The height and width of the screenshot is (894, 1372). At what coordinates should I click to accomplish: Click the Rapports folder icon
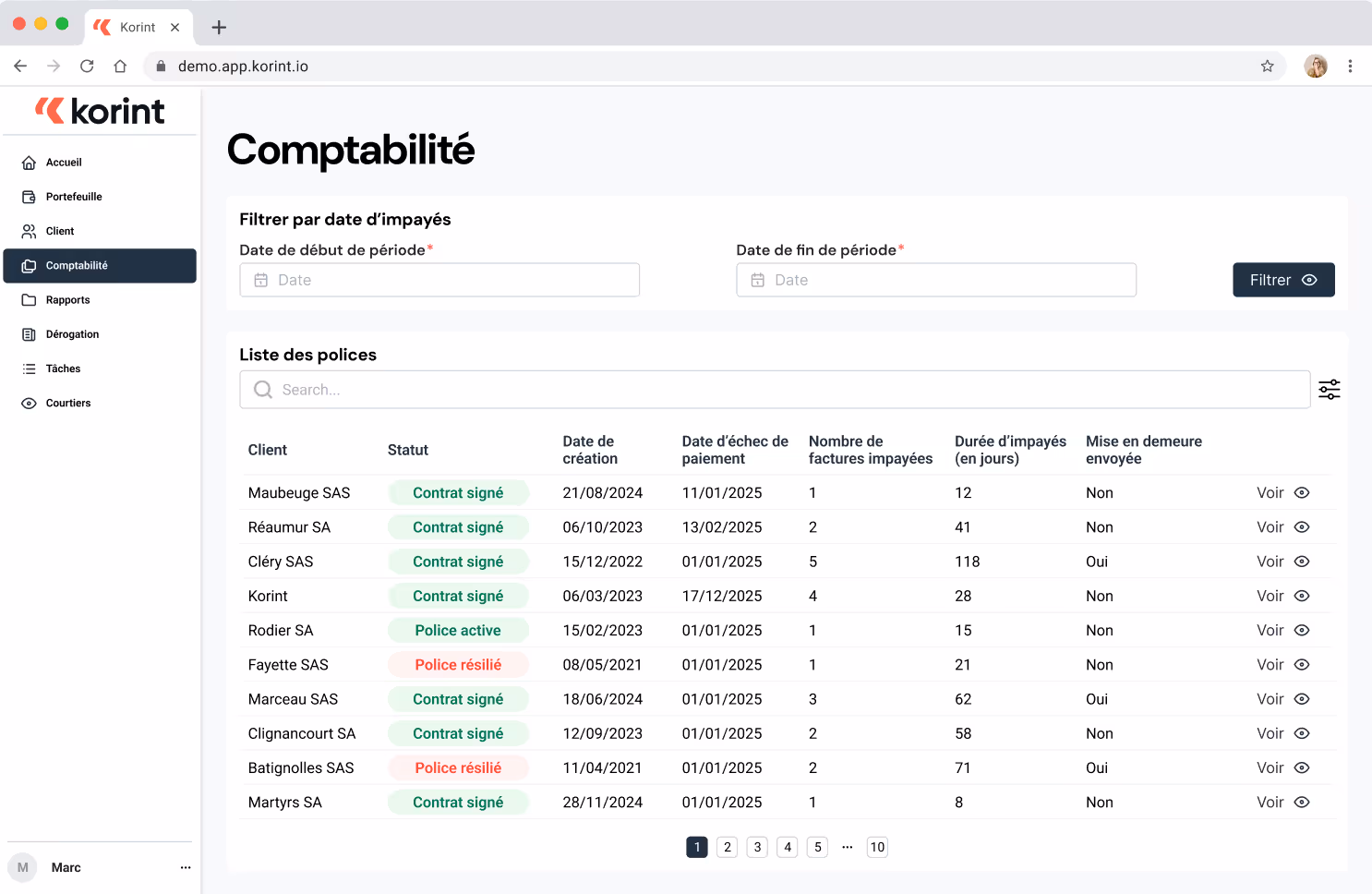pyautogui.click(x=29, y=300)
